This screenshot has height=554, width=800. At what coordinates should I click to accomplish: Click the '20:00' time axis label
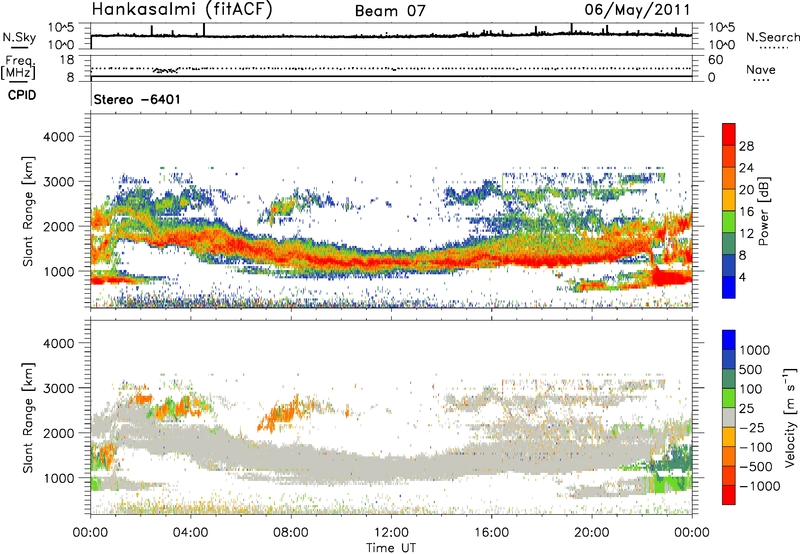pyautogui.click(x=592, y=533)
